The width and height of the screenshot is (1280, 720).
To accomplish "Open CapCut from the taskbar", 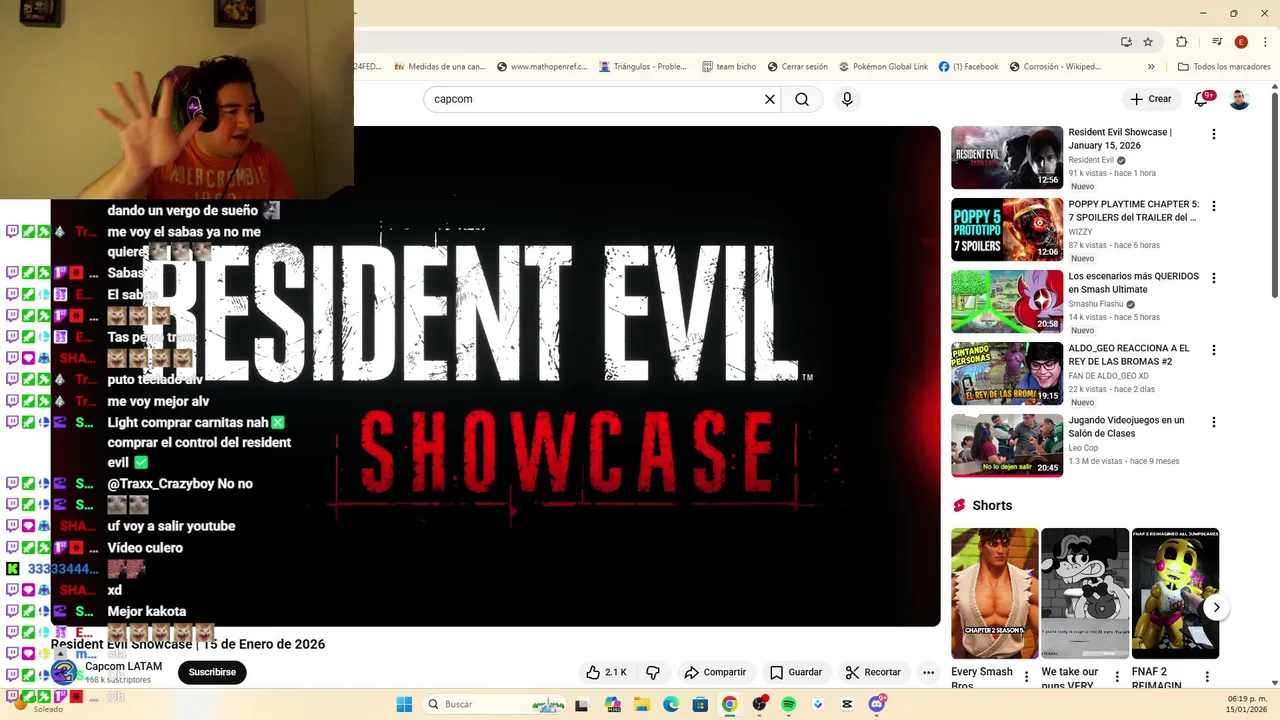I will point(847,704).
